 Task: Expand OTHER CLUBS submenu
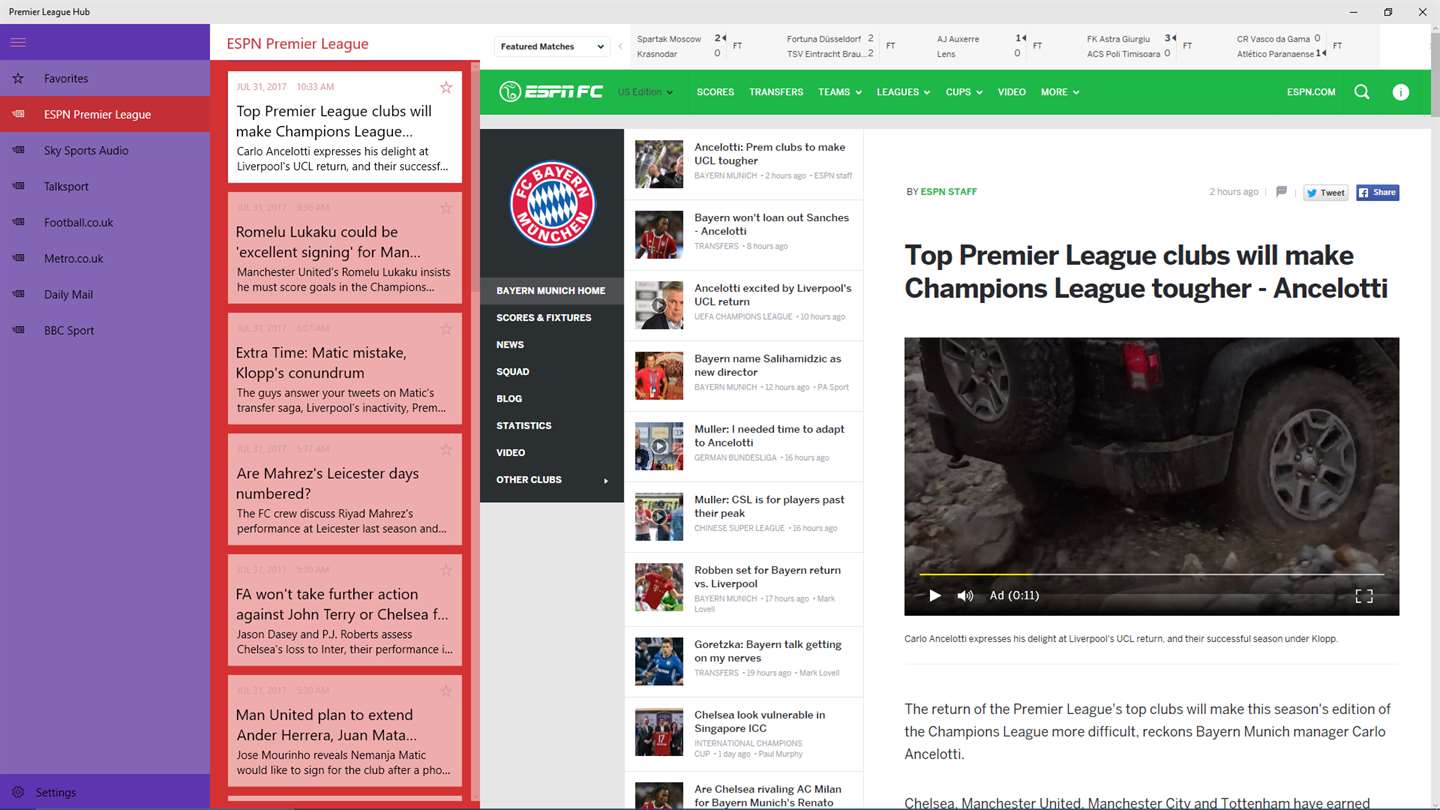point(552,480)
